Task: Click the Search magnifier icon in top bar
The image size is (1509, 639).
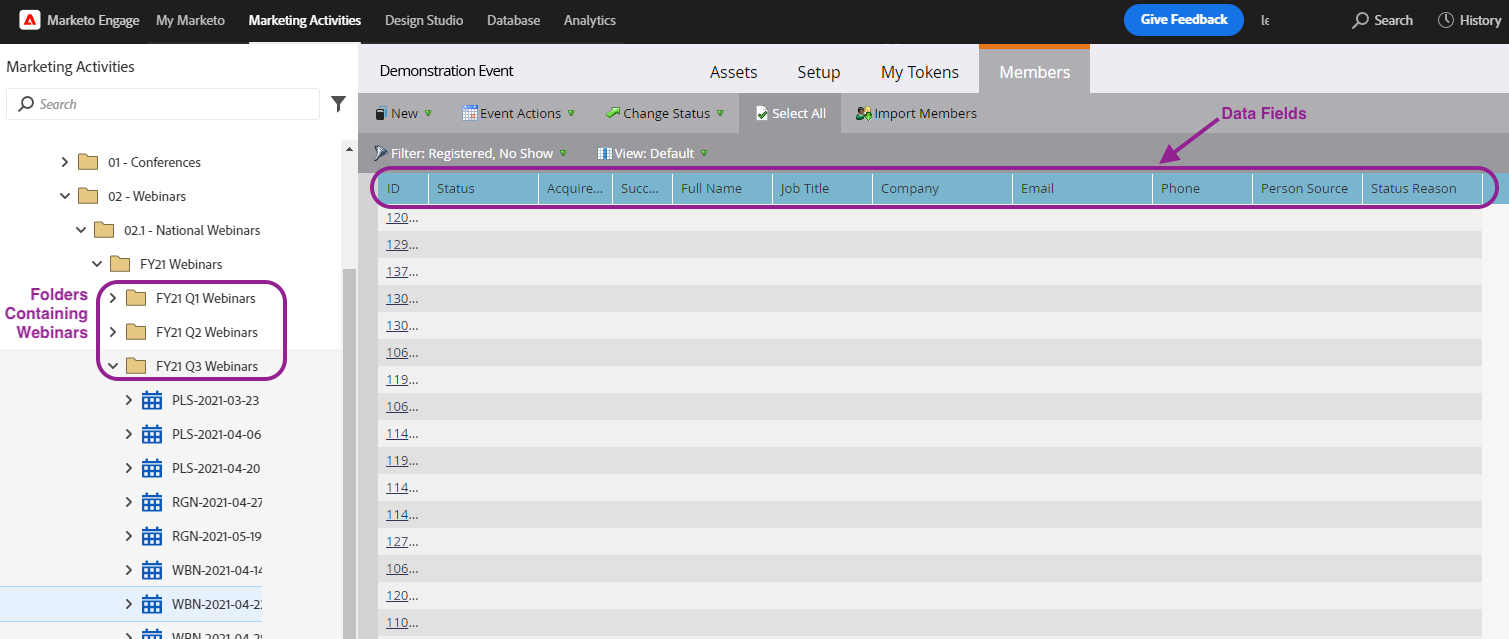Action: (1360, 20)
